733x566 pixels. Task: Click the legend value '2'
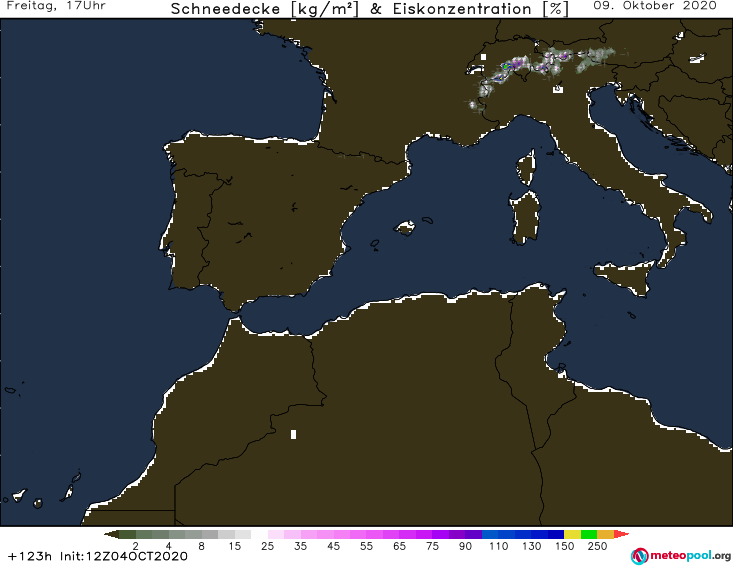136,546
